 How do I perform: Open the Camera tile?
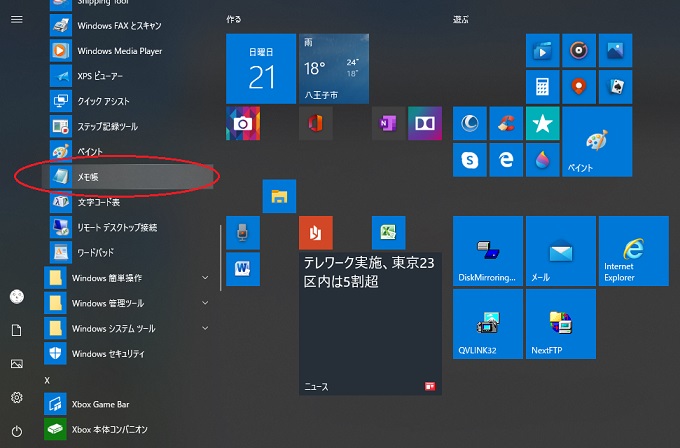[243, 123]
